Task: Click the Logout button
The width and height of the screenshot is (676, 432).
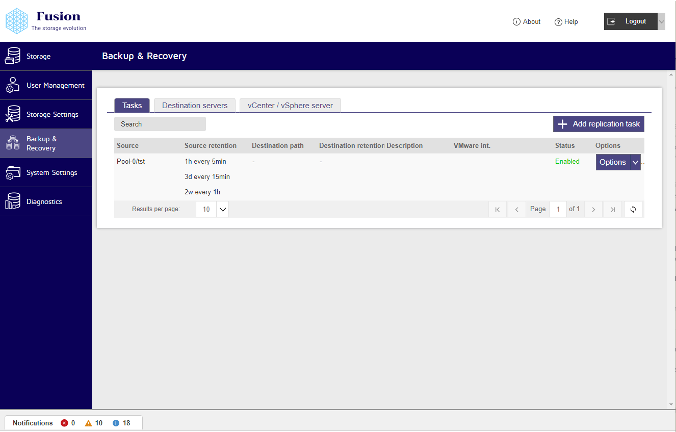Action: tap(630, 21)
